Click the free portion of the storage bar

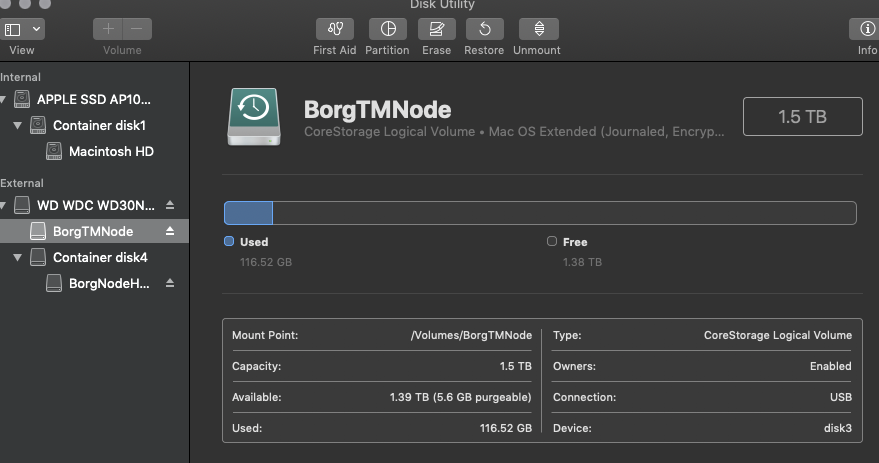pyautogui.click(x=565, y=213)
